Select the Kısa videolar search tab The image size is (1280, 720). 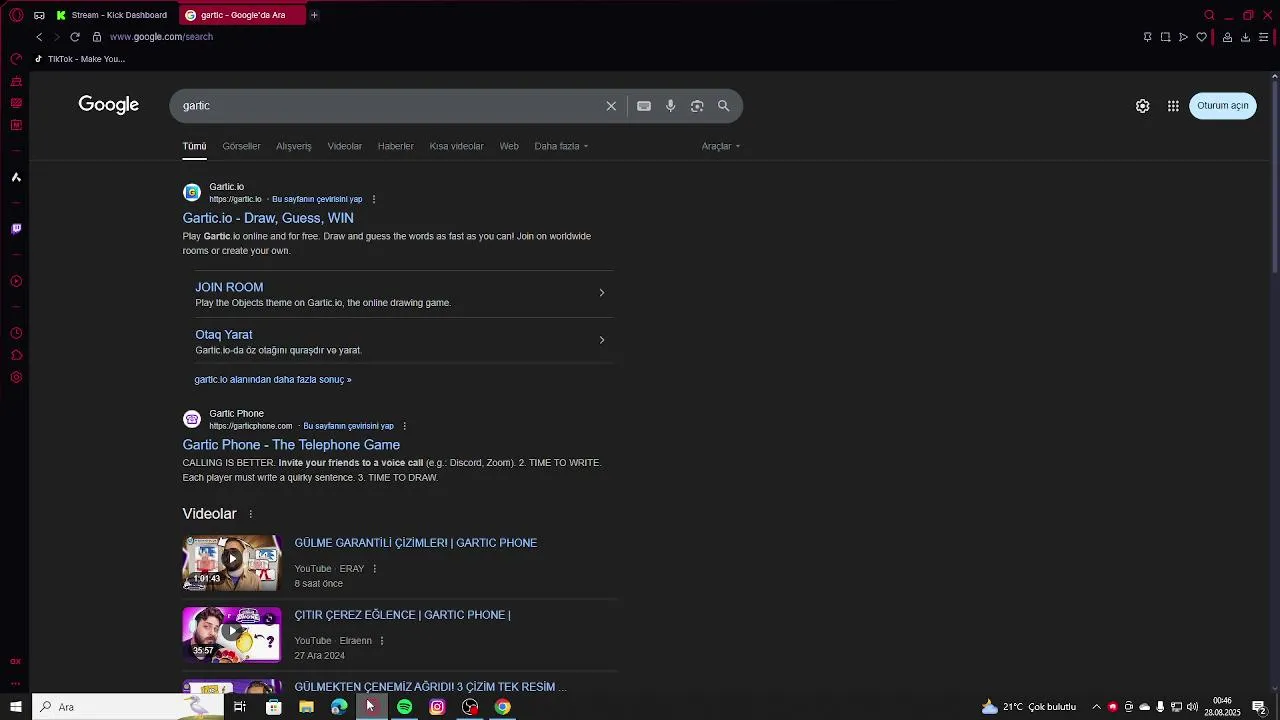[x=457, y=146]
